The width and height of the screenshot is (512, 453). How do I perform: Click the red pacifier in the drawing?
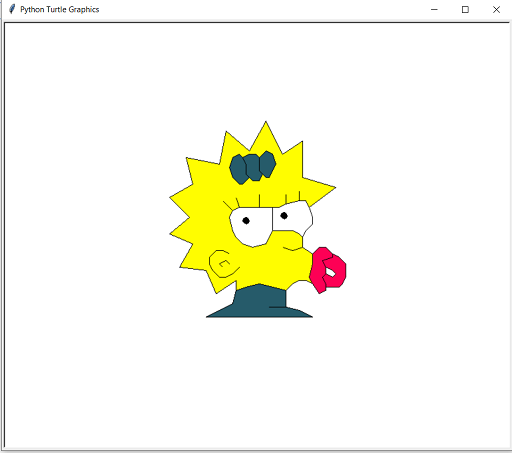click(328, 270)
